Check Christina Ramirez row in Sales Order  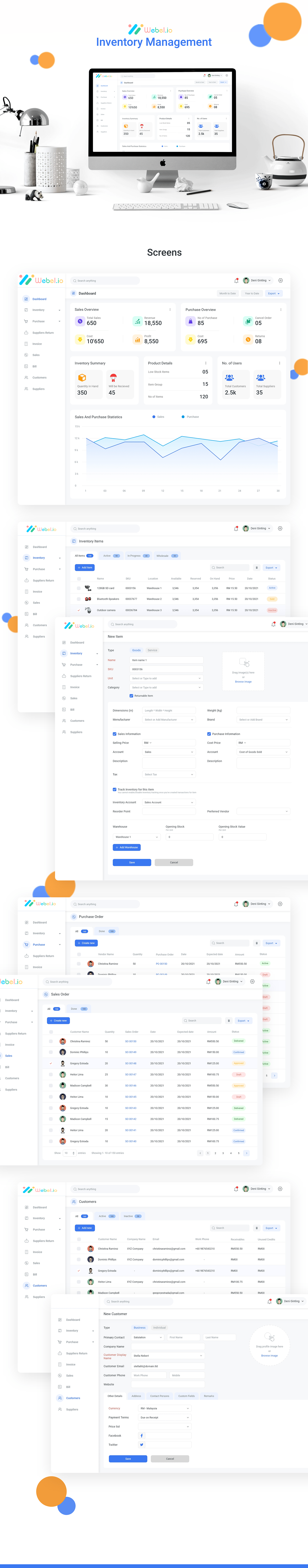pos(51,1041)
